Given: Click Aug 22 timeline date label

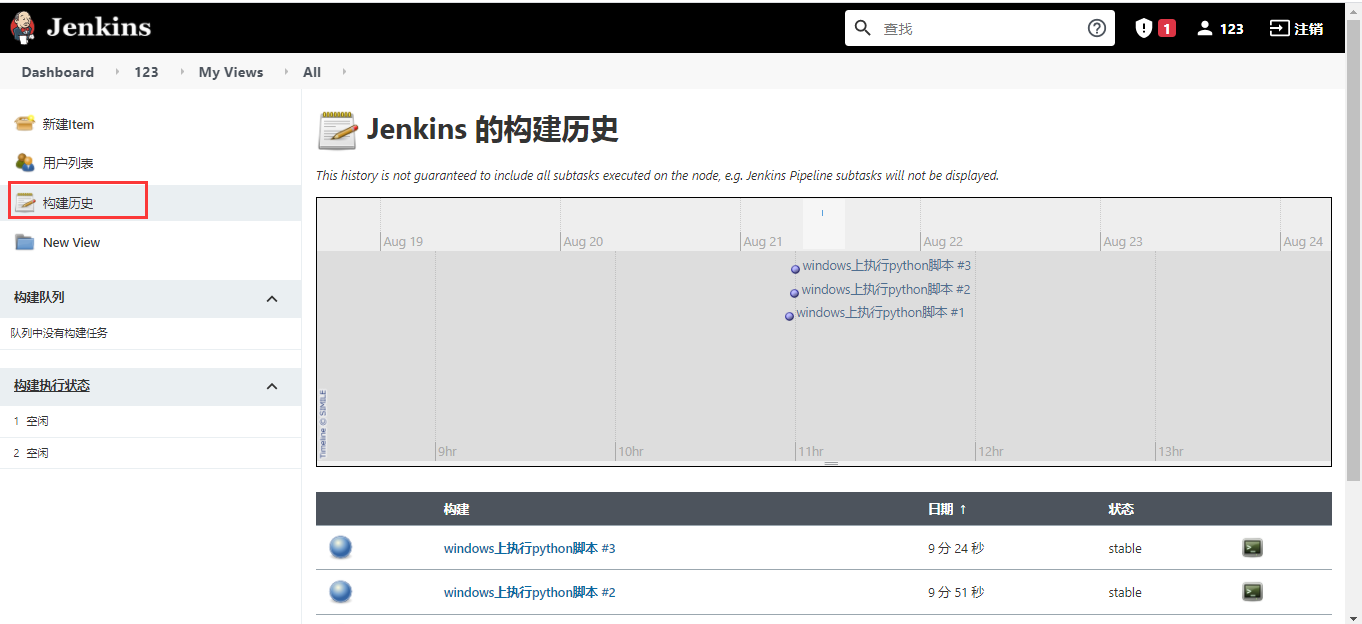Looking at the screenshot, I should tap(943, 242).
